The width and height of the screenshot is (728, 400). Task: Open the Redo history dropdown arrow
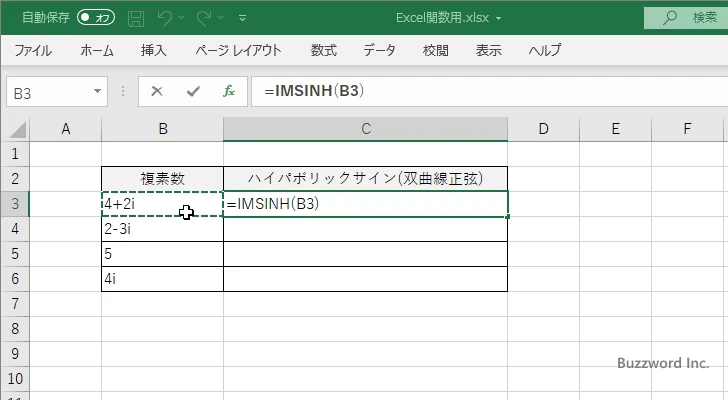pyautogui.click(x=221, y=18)
